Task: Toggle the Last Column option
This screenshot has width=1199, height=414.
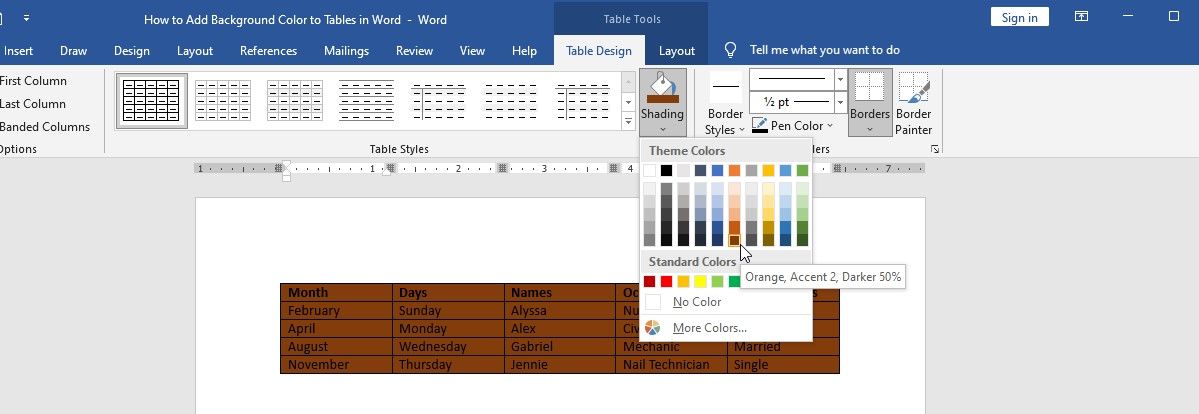Action: pos(33,104)
